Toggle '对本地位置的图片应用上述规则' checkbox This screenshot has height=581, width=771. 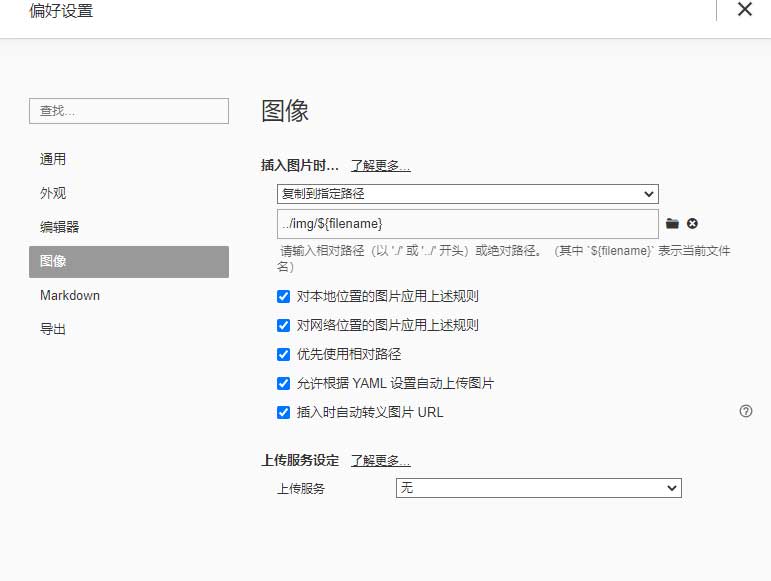click(x=284, y=297)
